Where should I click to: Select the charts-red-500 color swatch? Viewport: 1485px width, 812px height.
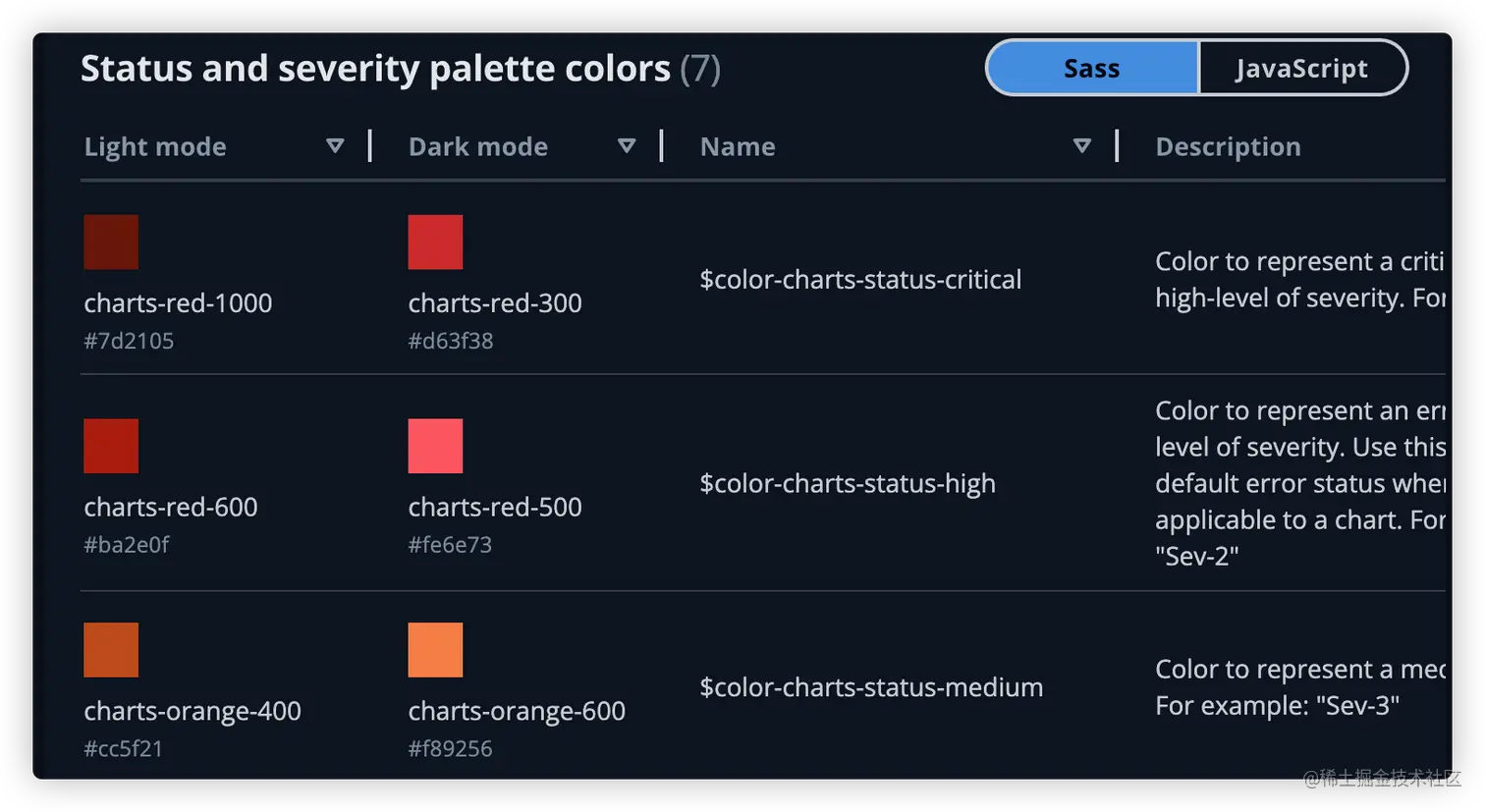435,446
